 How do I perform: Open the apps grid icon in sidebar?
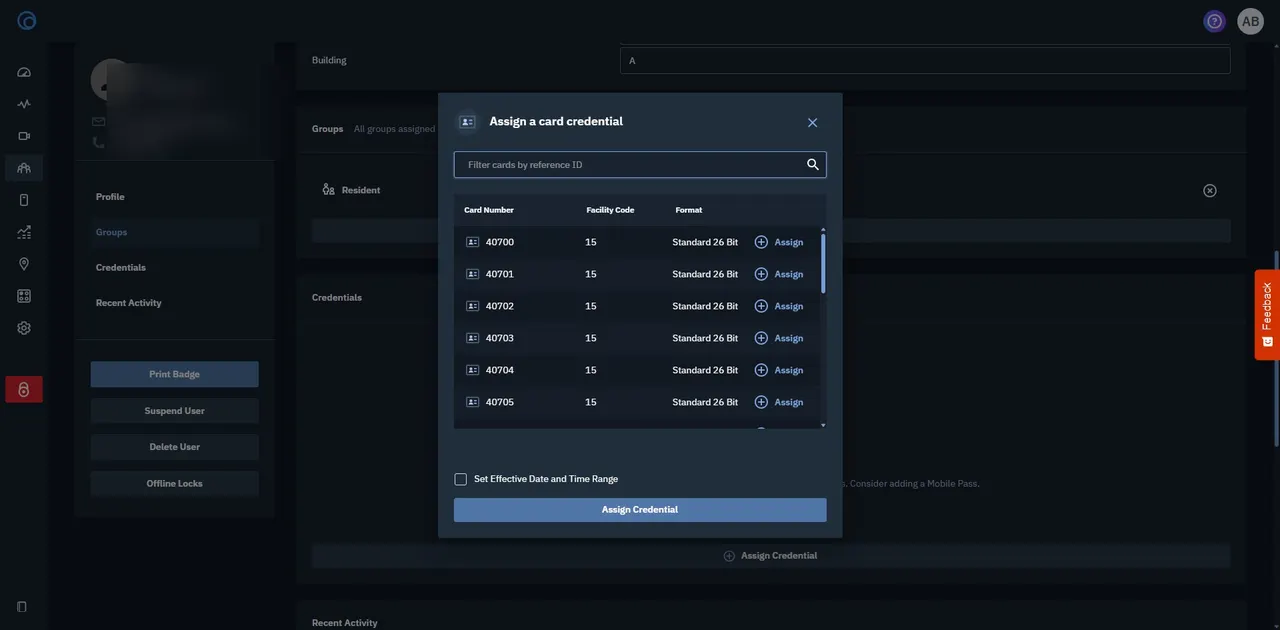(24, 296)
